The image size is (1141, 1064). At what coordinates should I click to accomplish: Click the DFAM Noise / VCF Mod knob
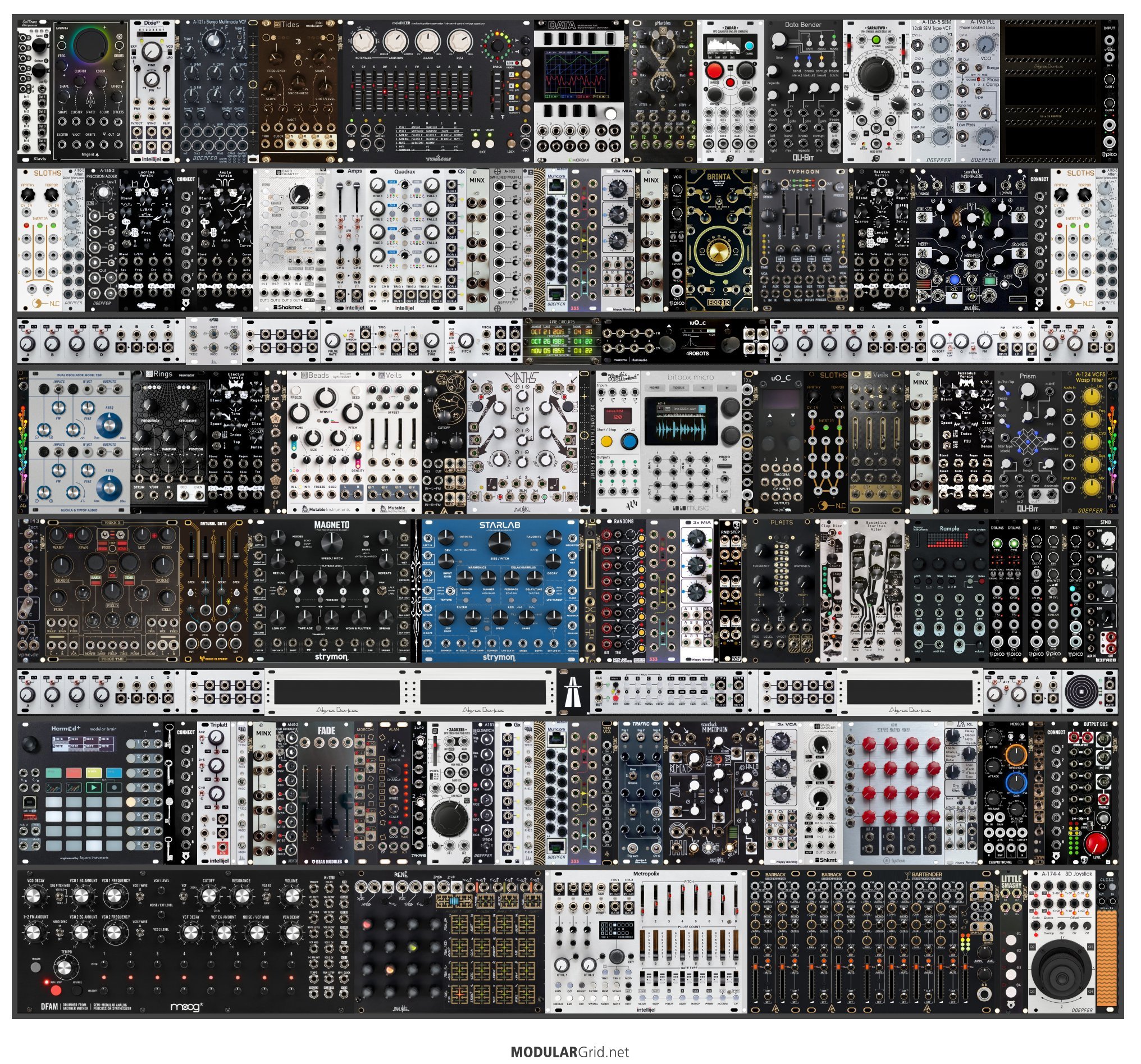pos(257,934)
